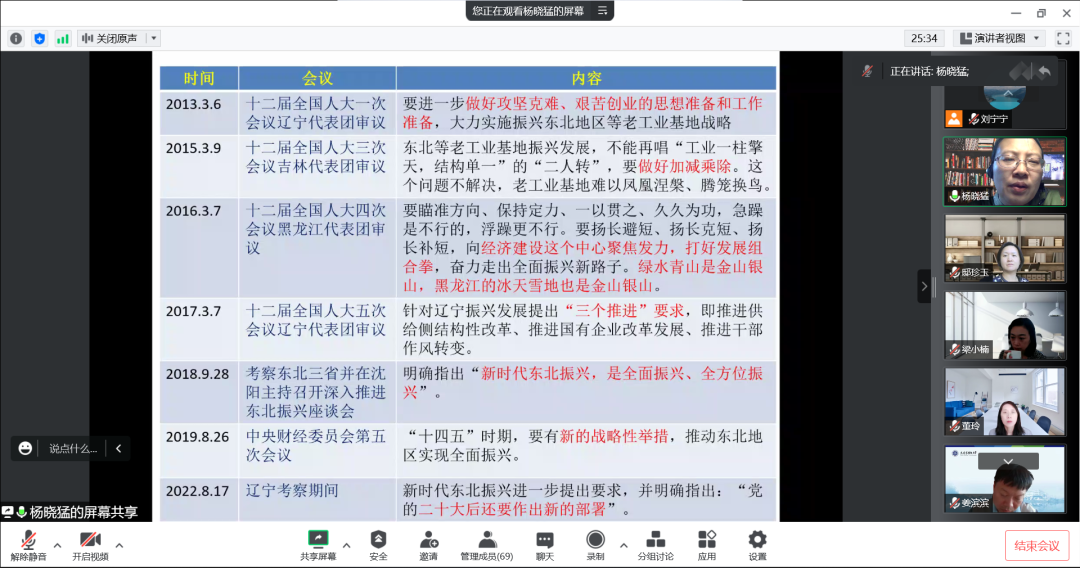Screen dimensions: 1080x568
Task: Open 设置 (Settings) gear icon
Action: click(757, 545)
